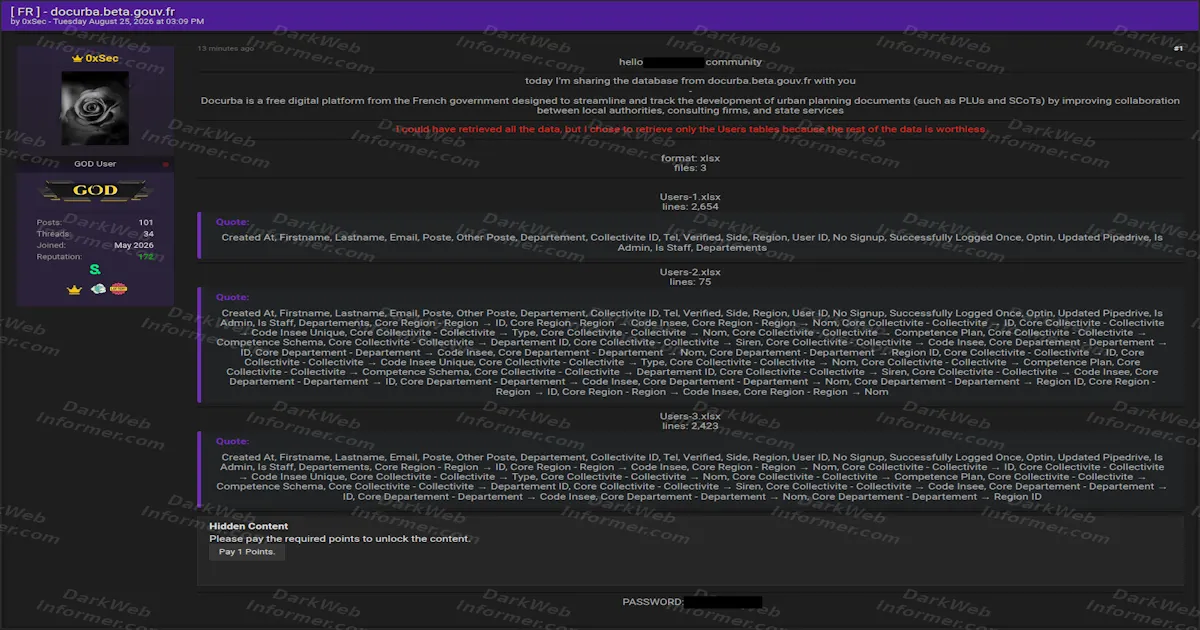Viewport: 1200px width, 630px height.
Task: Click the gold crown award badge
Action: (x=74, y=290)
